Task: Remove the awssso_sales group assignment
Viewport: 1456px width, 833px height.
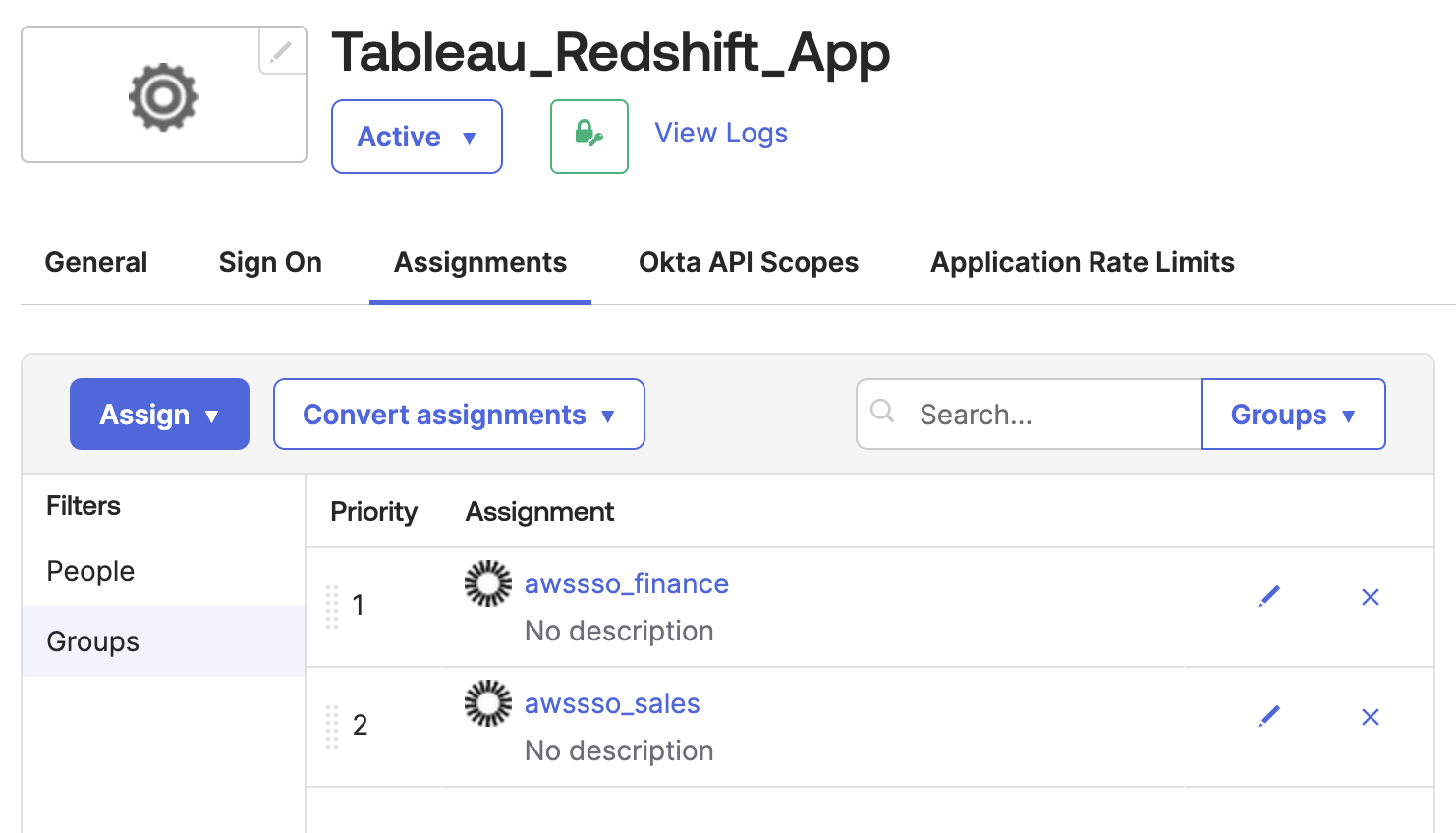Action: tap(1371, 717)
